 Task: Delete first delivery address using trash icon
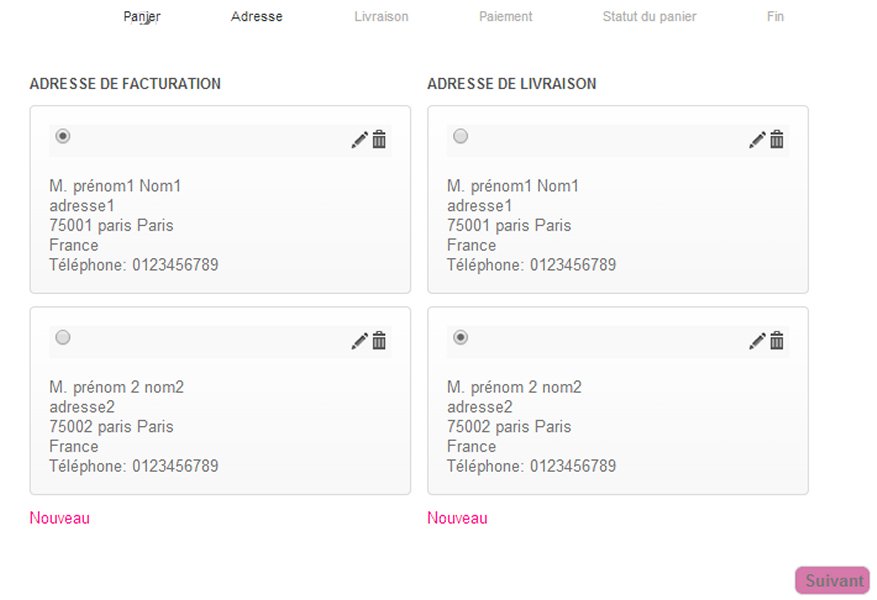(x=777, y=139)
